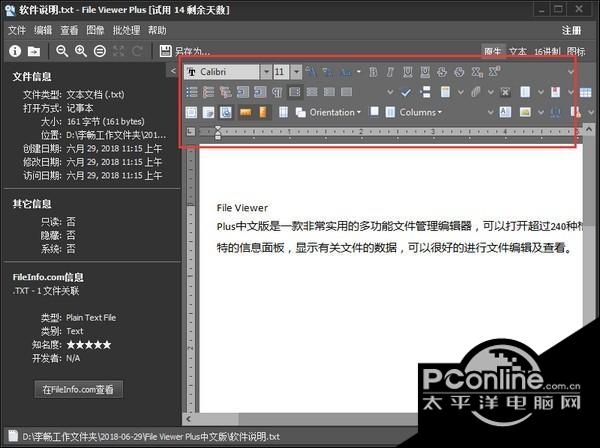The width and height of the screenshot is (600, 448).
Task: Click the change case Aa icon
Action: click(346, 72)
